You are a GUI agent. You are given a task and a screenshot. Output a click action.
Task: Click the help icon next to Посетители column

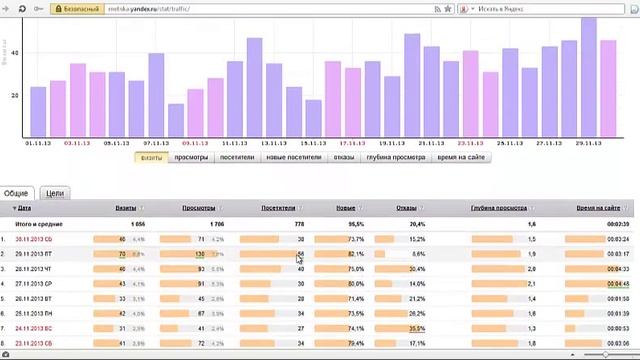[301, 208]
